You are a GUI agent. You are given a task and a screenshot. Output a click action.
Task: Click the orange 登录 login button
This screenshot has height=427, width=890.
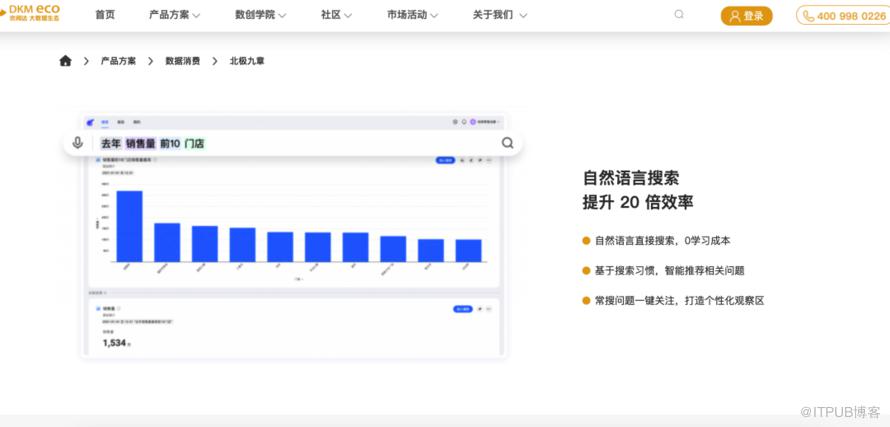coord(746,16)
